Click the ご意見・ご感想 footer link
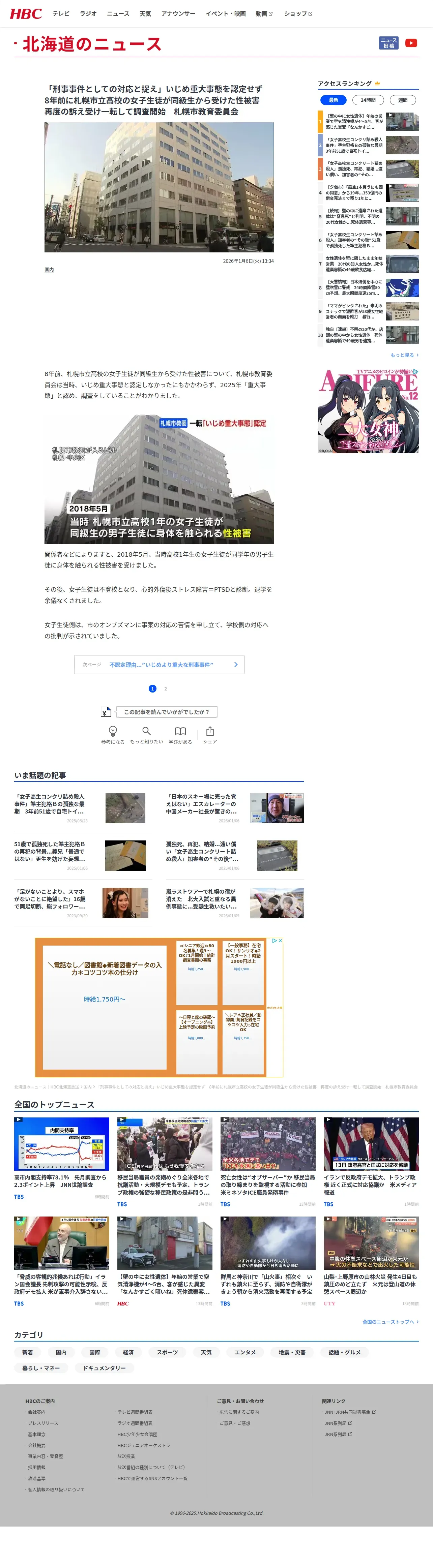433x1568 pixels. tap(235, 1422)
